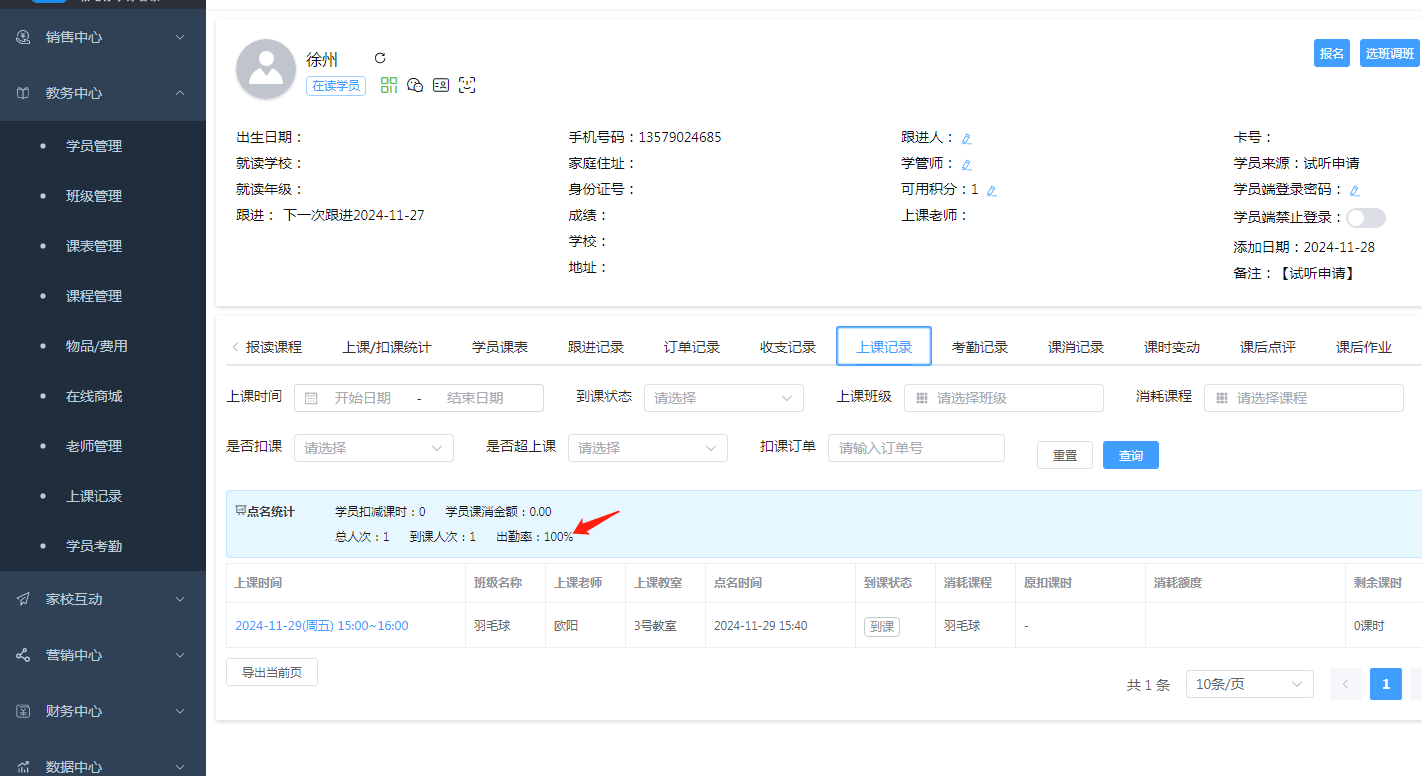Click the 家校互动 paper plane icon
Image resolution: width=1422 pixels, height=776 pixels.
pos(24,599)
